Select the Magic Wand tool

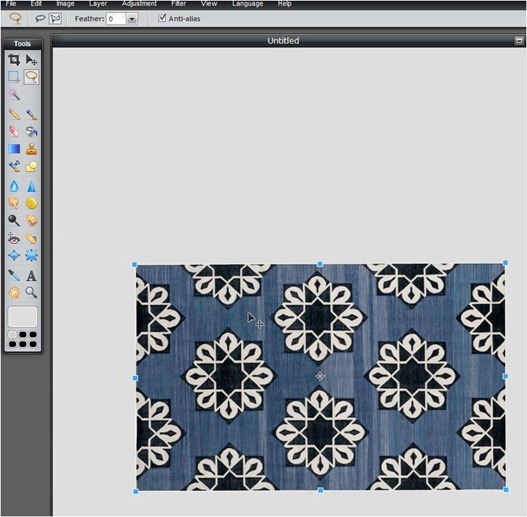[14, 95]
